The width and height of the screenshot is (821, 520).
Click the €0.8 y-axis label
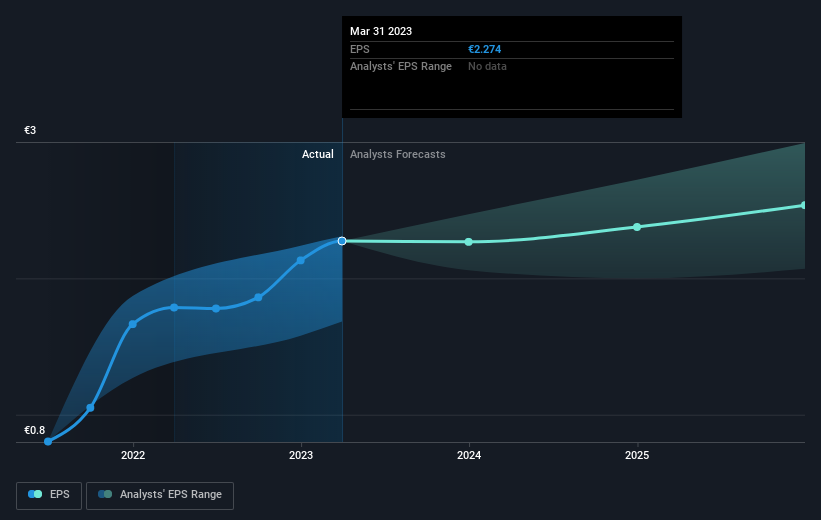(35, 430)
